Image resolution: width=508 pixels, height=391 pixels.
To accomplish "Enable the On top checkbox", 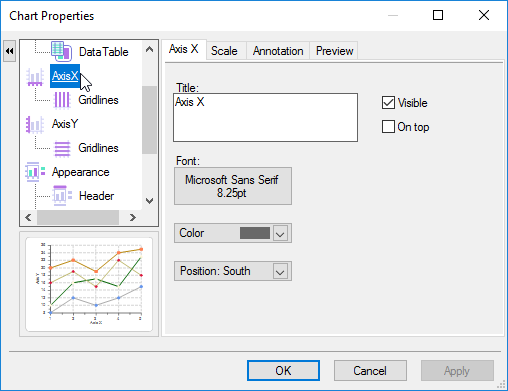I will coord(388,127).
